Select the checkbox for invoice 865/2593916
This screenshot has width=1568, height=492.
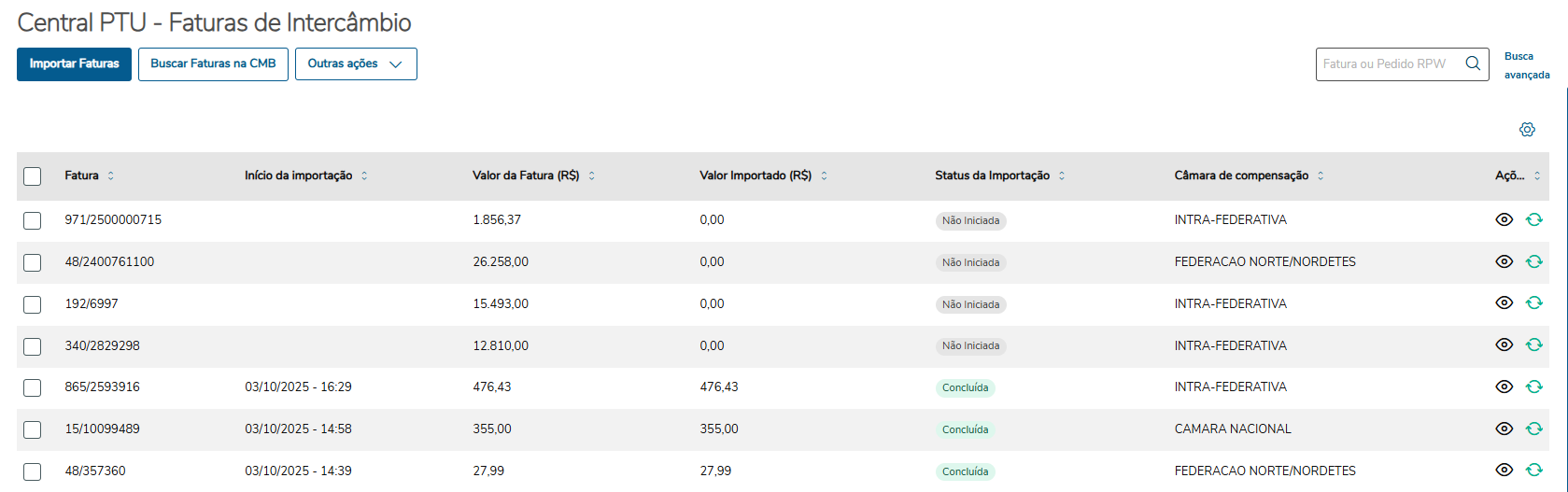[33, 387]
